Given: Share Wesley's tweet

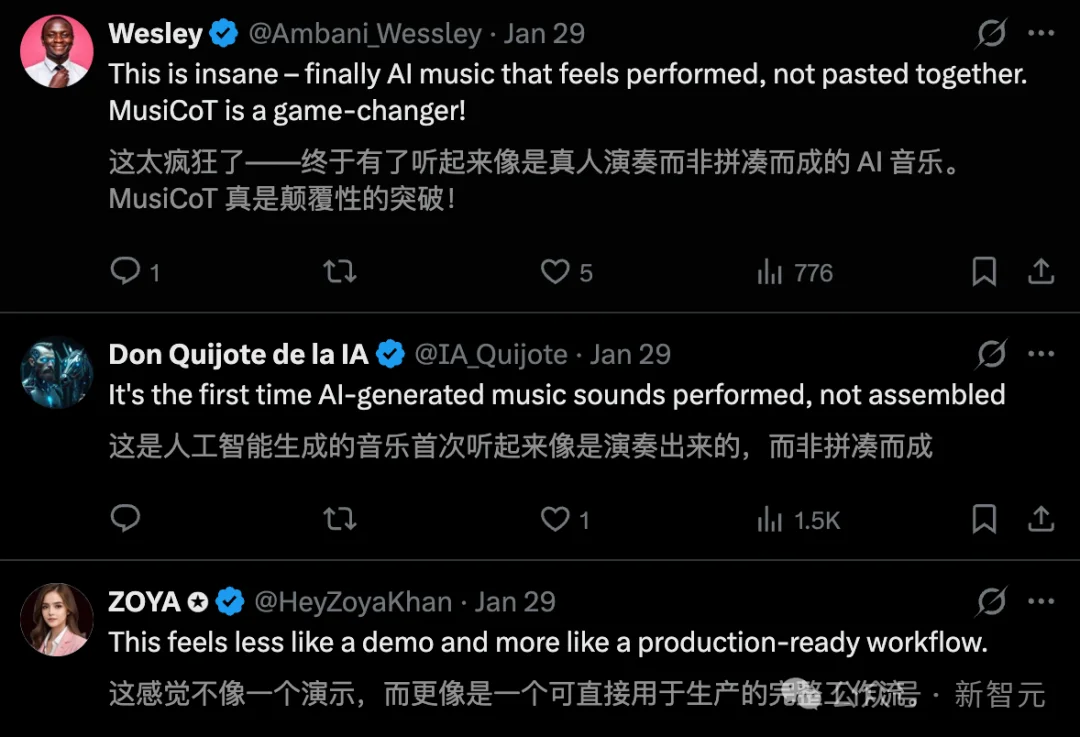Looking at the screenshot, I should tap(1040, 271).
